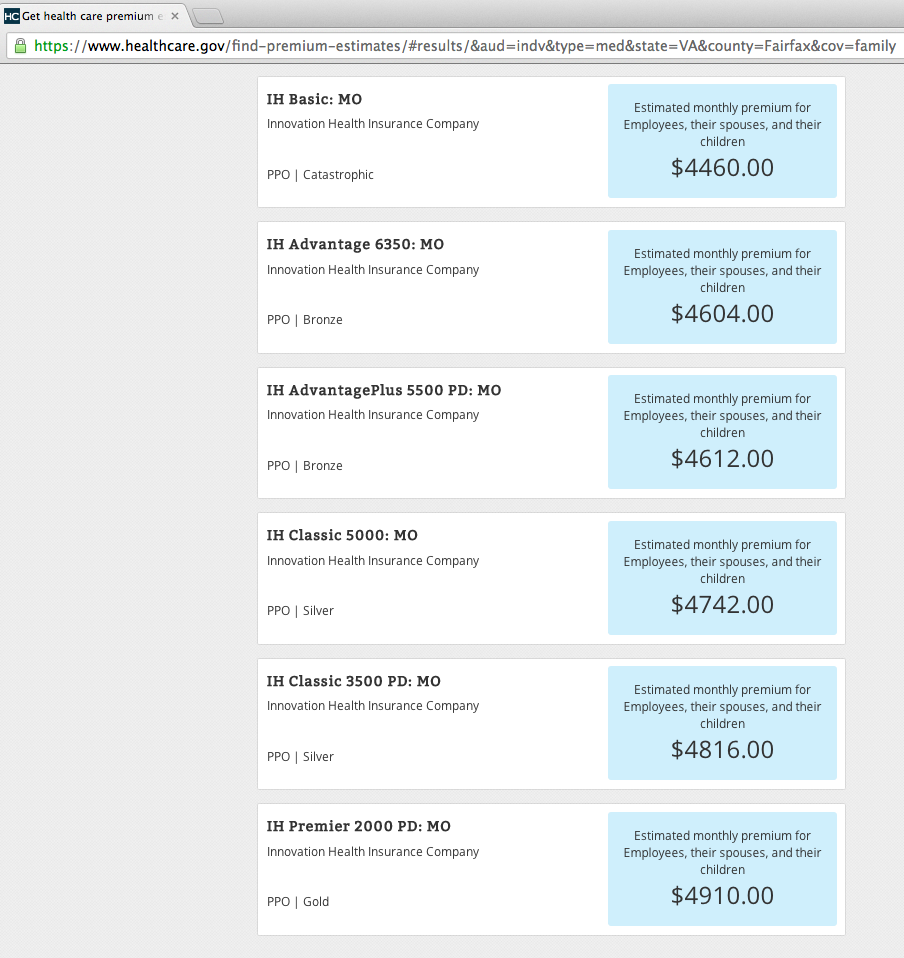Click the PPO | Catastrophic label
Viewport: 904px width, 958px height.
pyautogui.click(x=320, y=175)
